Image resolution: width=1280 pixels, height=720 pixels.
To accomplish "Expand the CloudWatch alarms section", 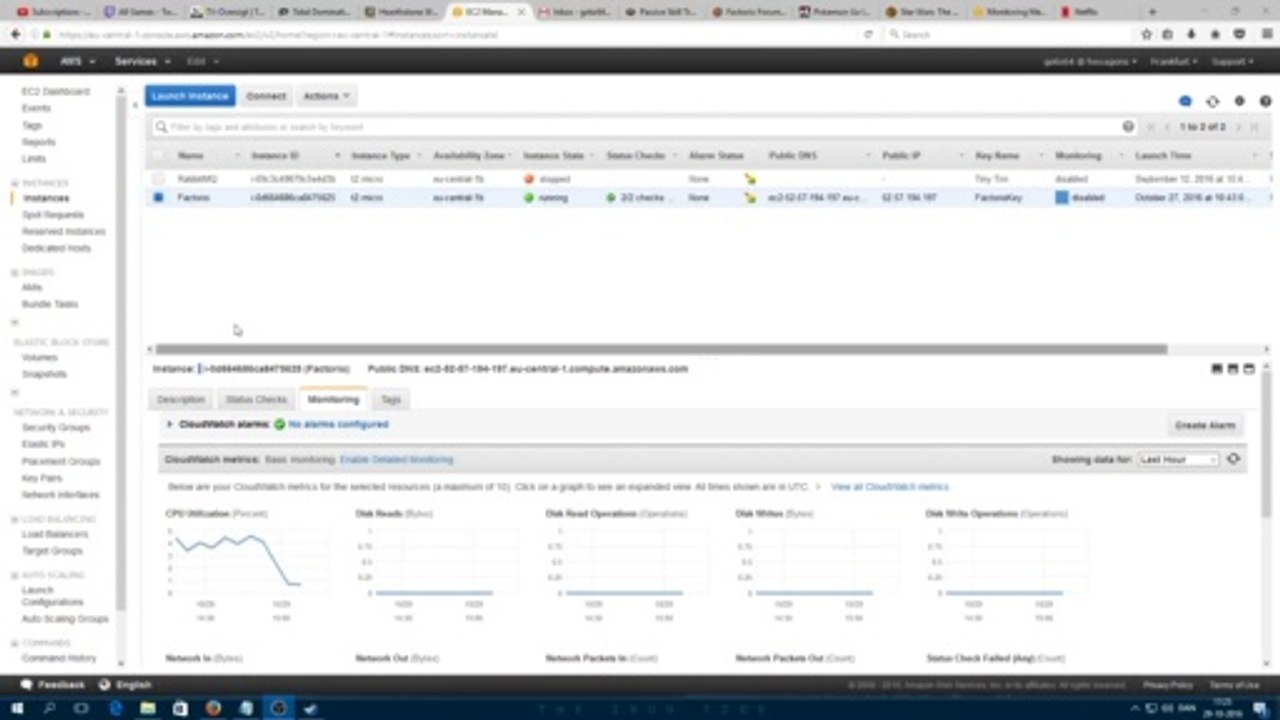I will click(170, 424).
